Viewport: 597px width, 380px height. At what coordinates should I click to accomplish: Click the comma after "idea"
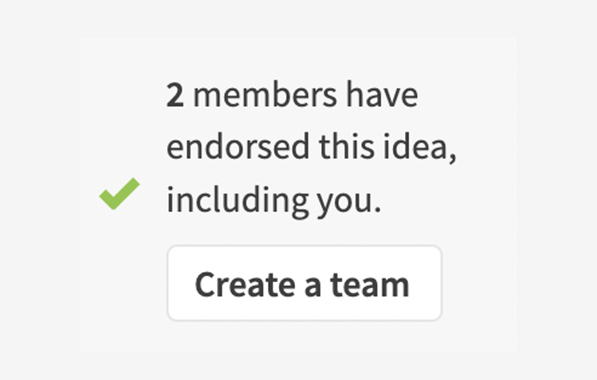pos(452,158)
